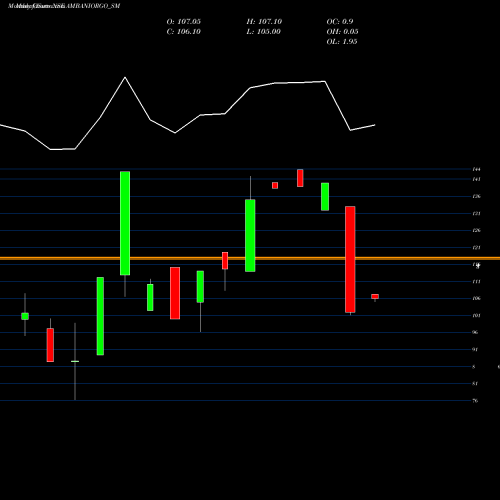Select the 'L: 105.00' low price value

pos(264,32)
